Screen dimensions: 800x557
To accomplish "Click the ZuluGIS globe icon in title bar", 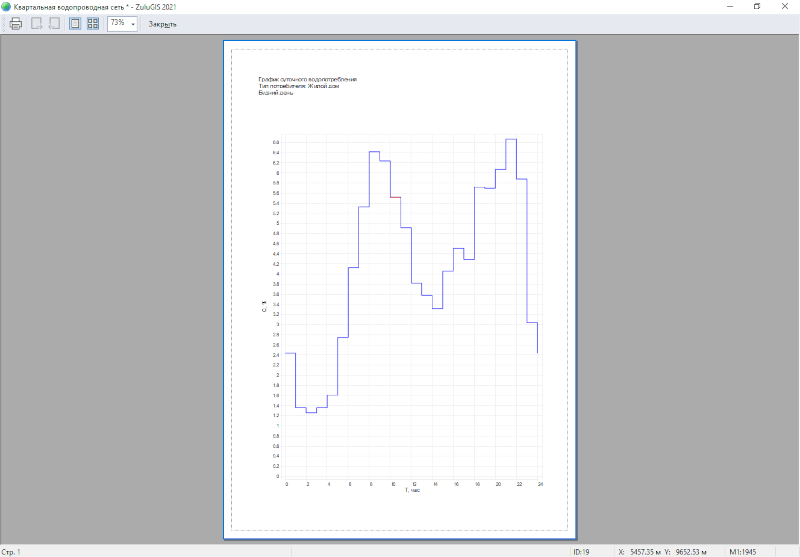I will click(x=7, y=6).
